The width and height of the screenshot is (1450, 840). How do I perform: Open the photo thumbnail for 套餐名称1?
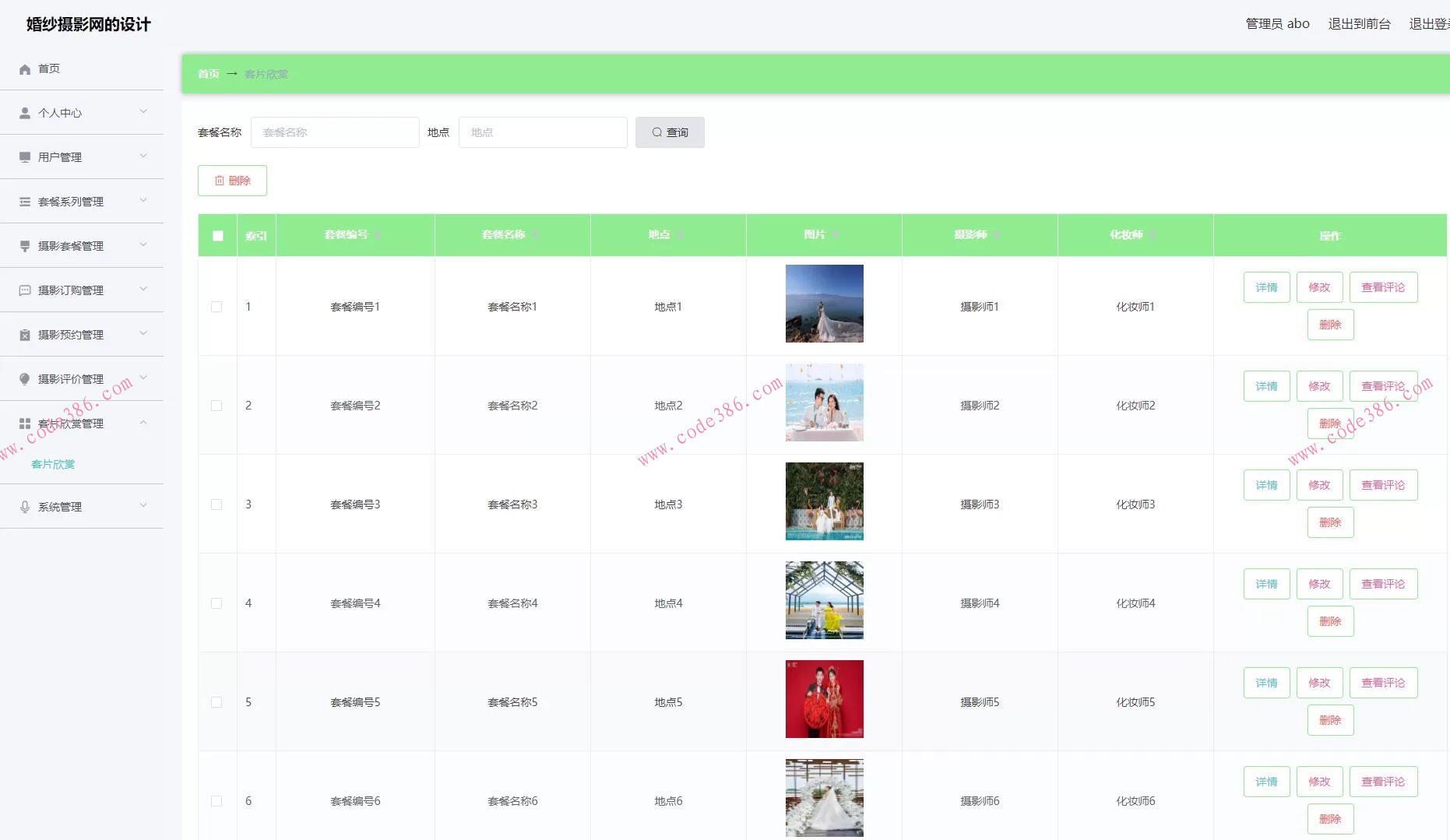[x=824, y=304]
